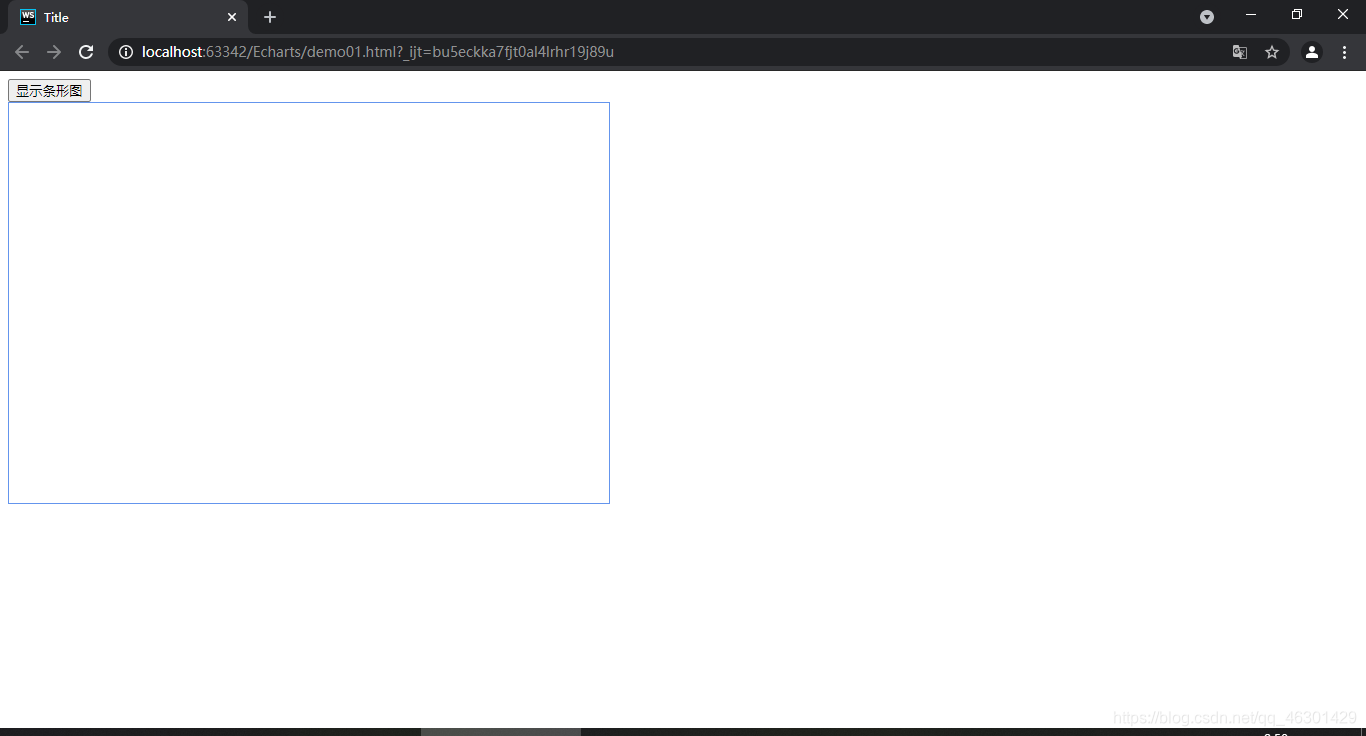The image size is (1366, 736).
Task: Restore down the browser window
Action: 1297,14
